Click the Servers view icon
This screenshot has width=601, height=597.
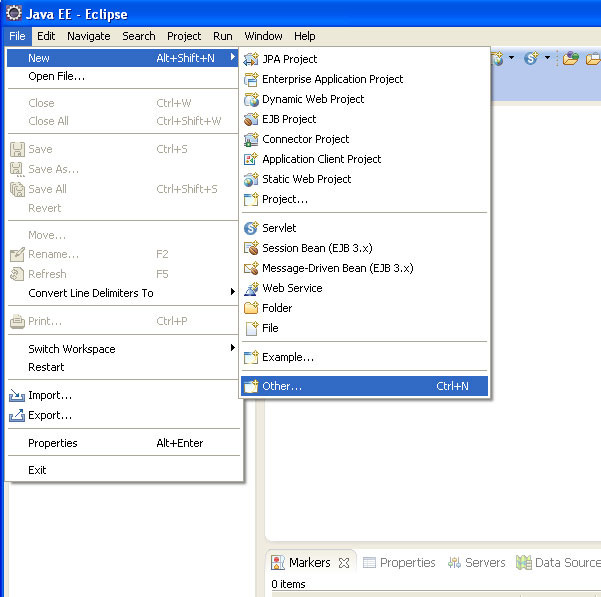point(454,563)
